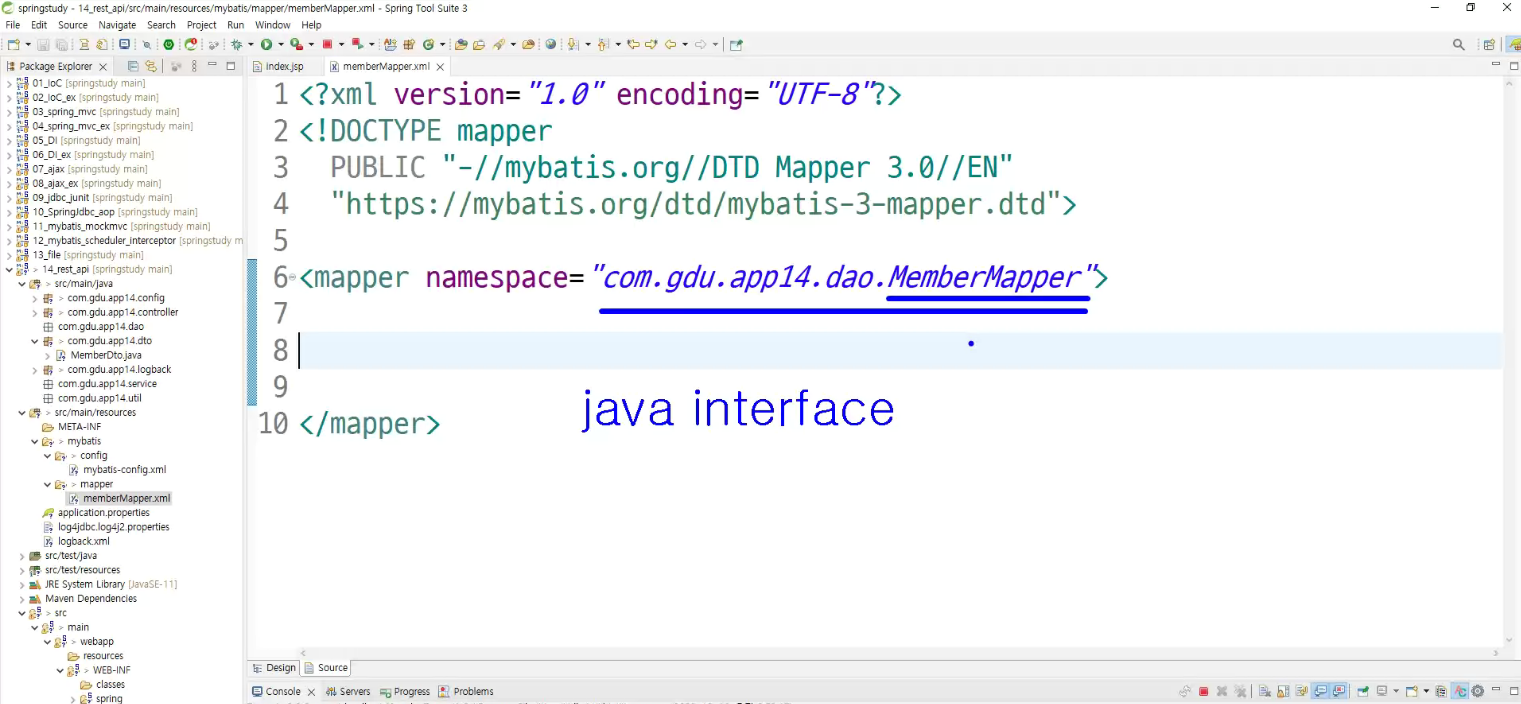Viewport: 1521px width, 704px height.
Task: Select Maven Dependencies node
Action: point(90,598)
